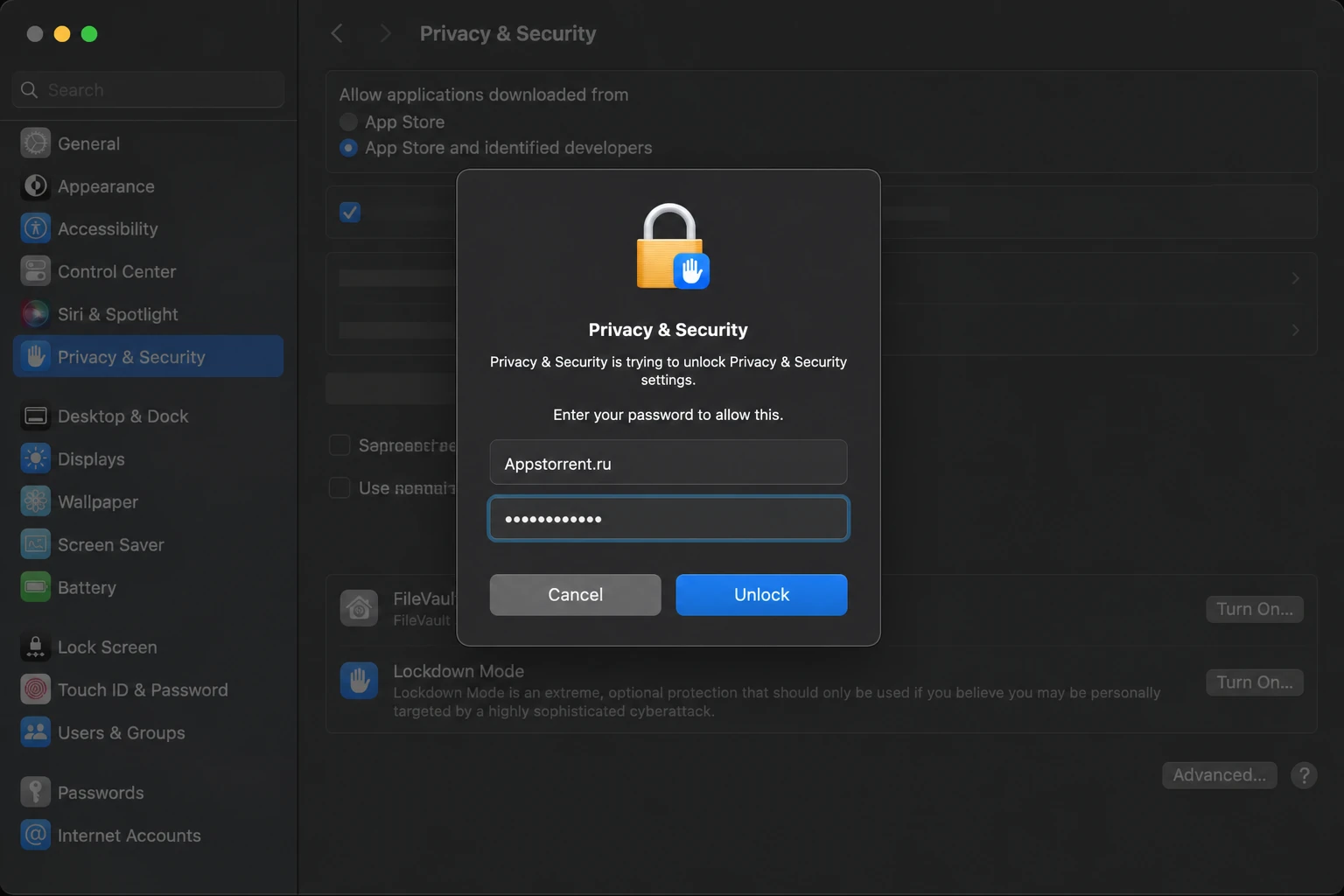Select the Battery icon in sidebar
The width and height of the screenshot is (1344, 896).
(35, 587)
